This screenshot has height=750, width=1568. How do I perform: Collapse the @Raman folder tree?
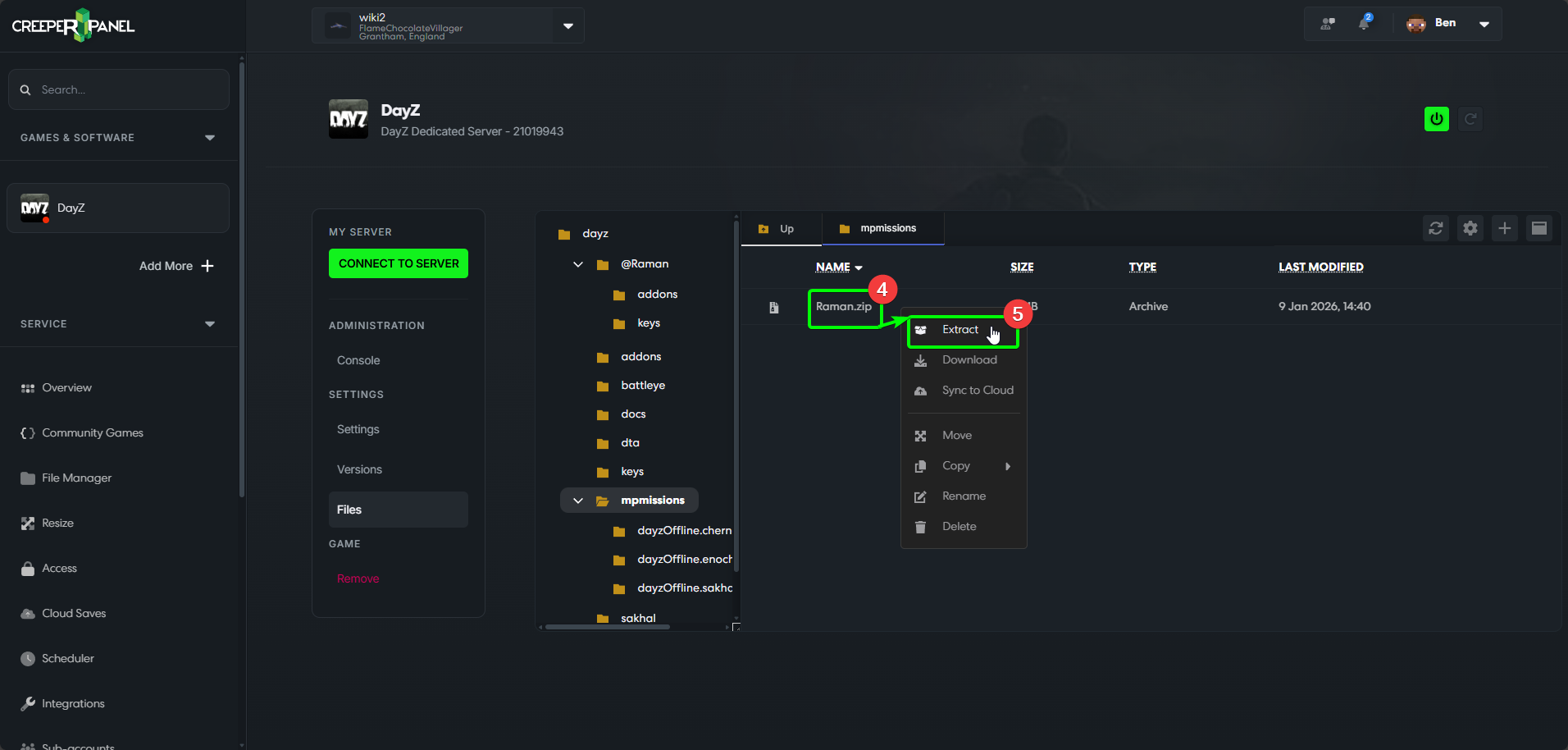click(x=578, y=264)
